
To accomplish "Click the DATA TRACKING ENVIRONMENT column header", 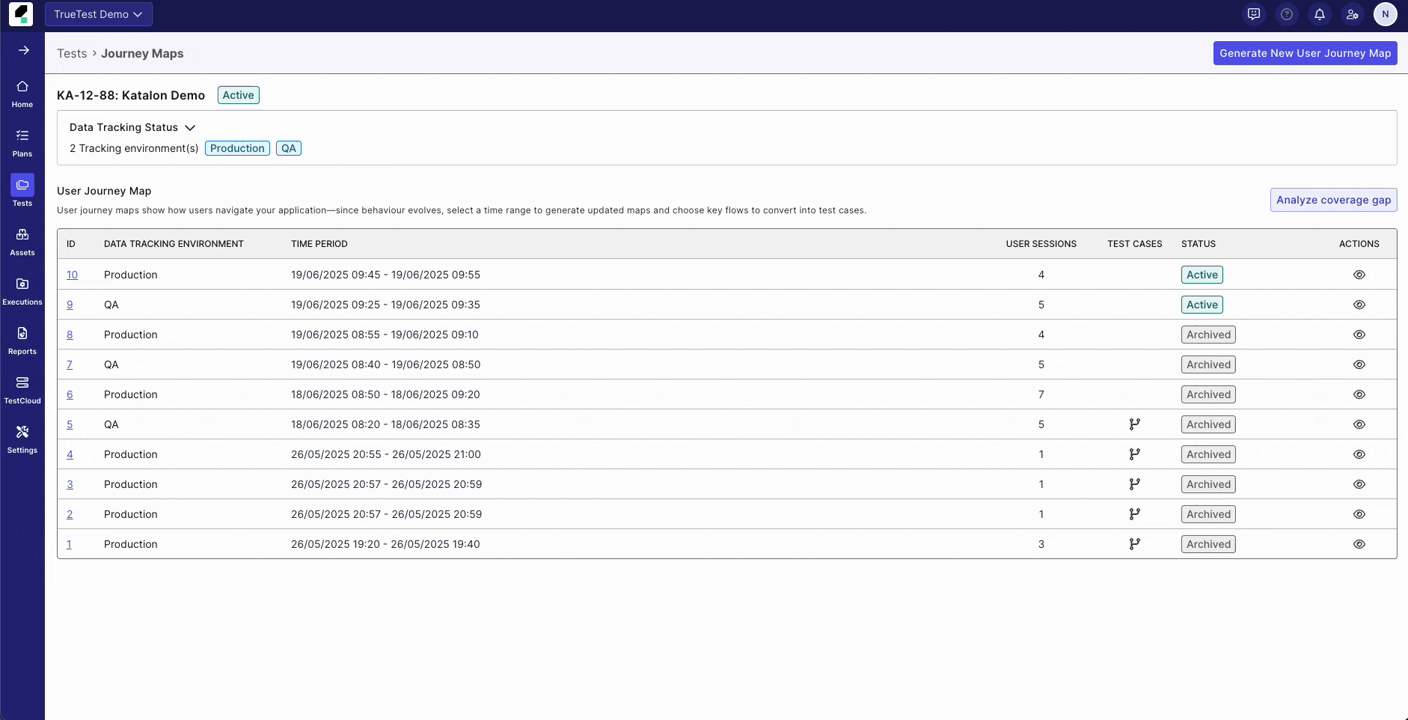I will [x=174, y=244].
